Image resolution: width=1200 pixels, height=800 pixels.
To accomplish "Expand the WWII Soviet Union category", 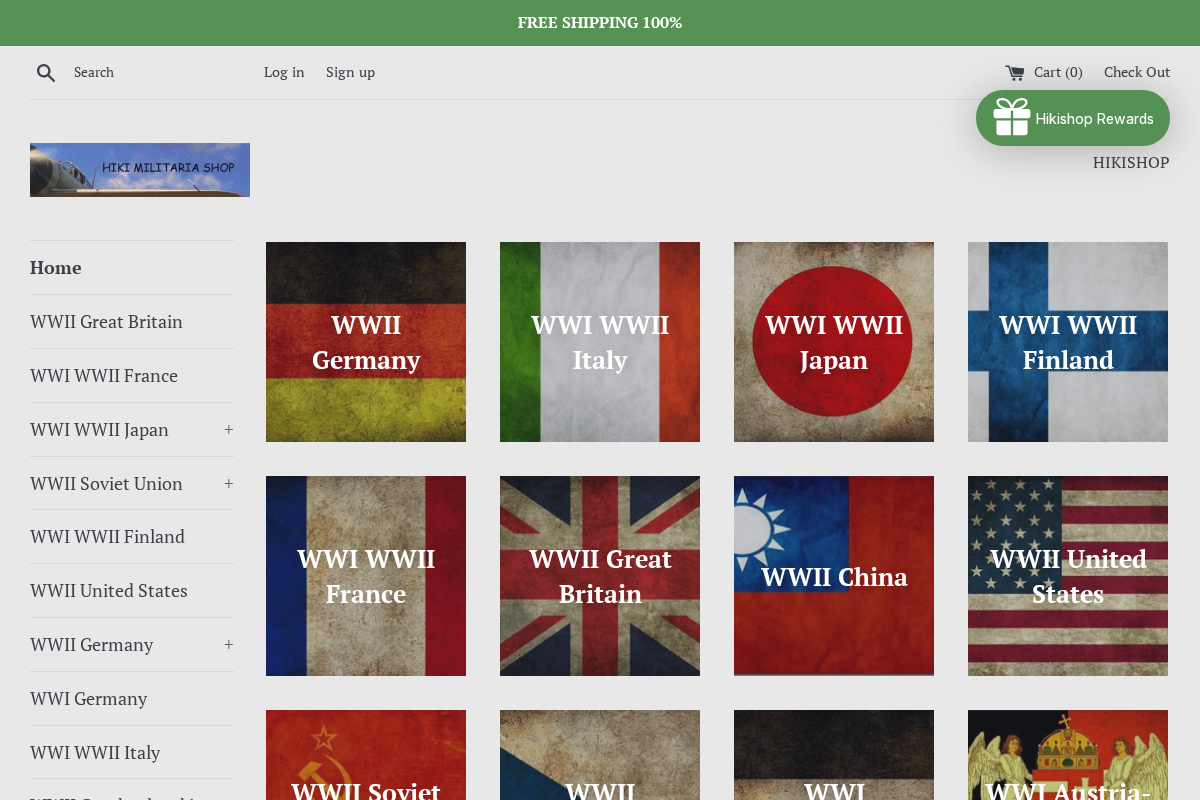I will tap(228, 483).
